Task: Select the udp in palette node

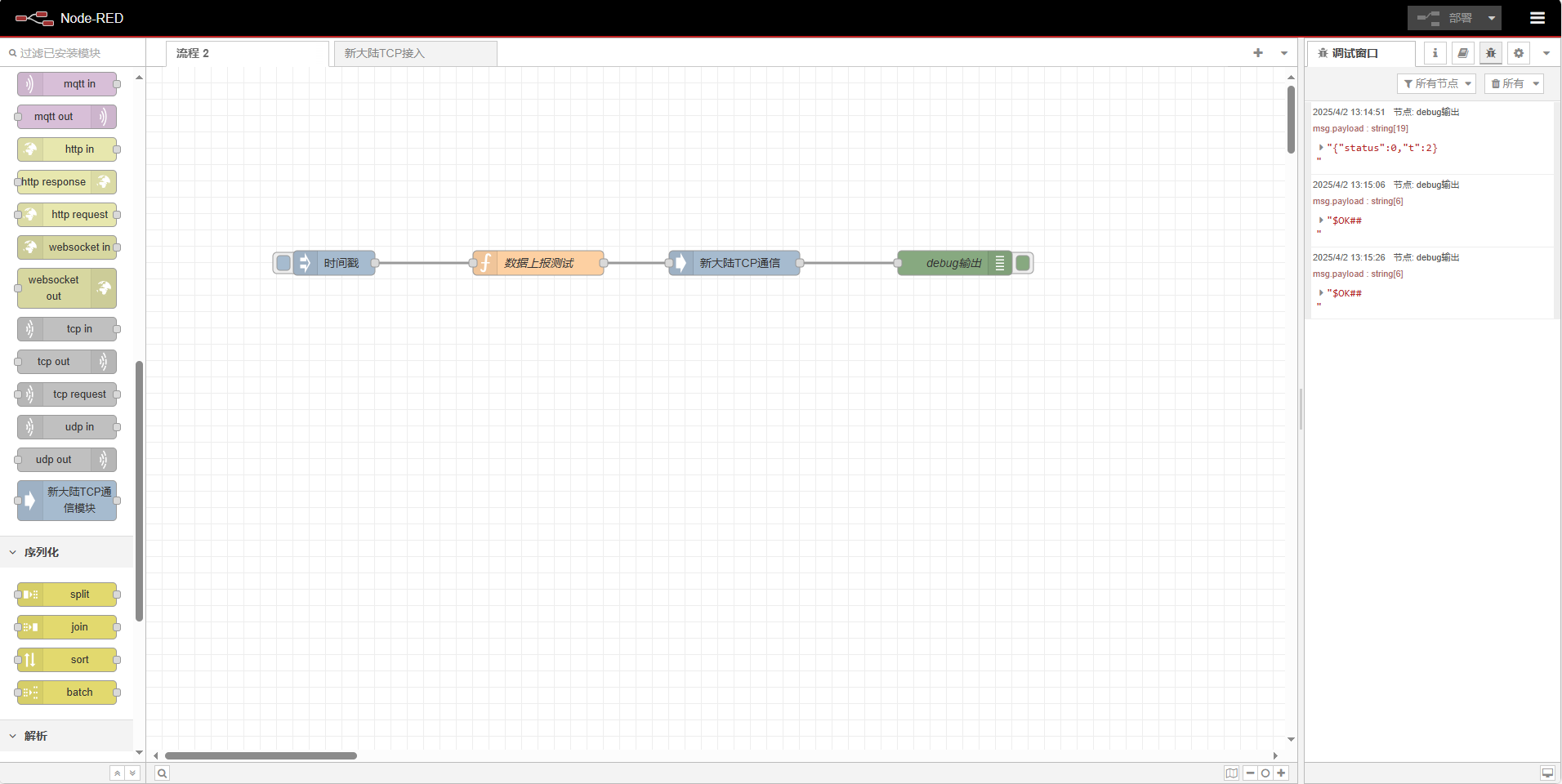Action: click(67, 427)
